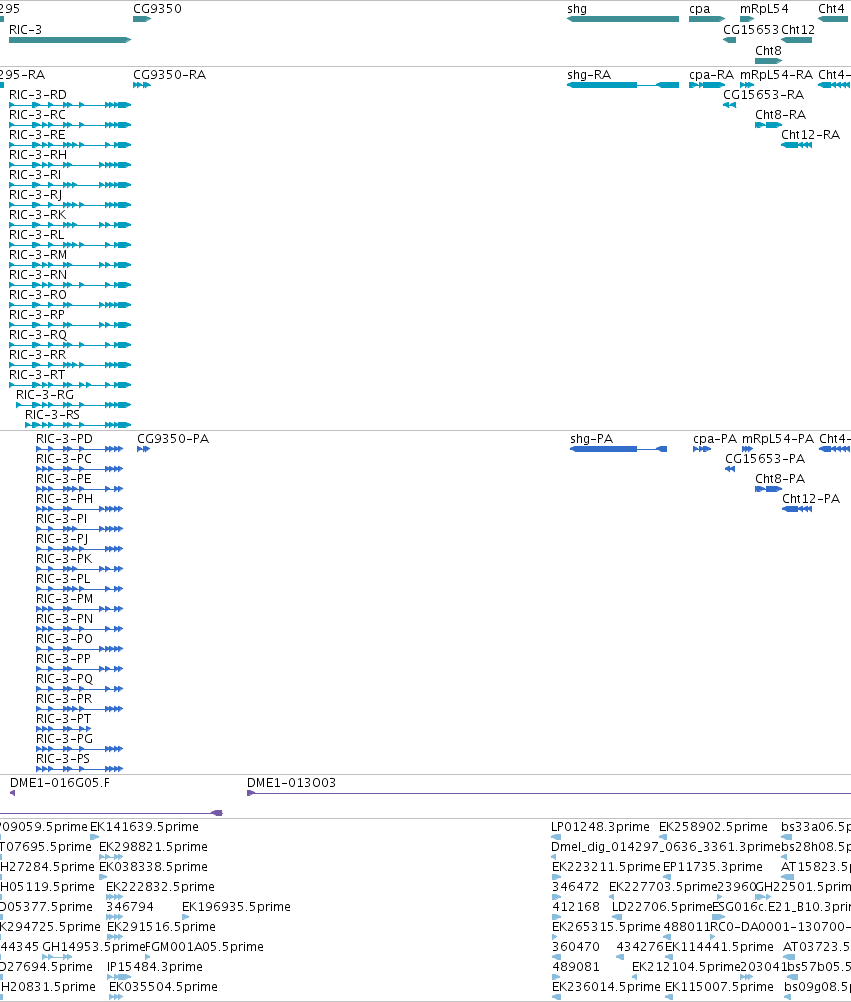The image size is (851, 1002).
Task: Click transcript RIC-3-RH
Action: 70,165
